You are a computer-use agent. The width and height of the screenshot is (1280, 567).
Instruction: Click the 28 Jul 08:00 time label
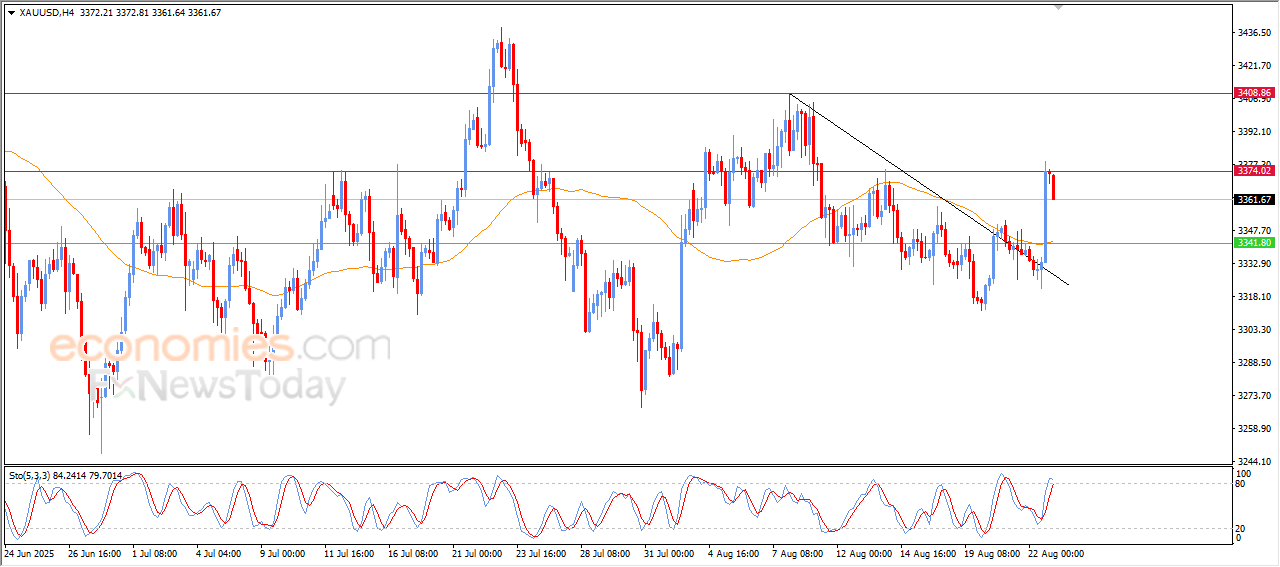tap(605, 553)
